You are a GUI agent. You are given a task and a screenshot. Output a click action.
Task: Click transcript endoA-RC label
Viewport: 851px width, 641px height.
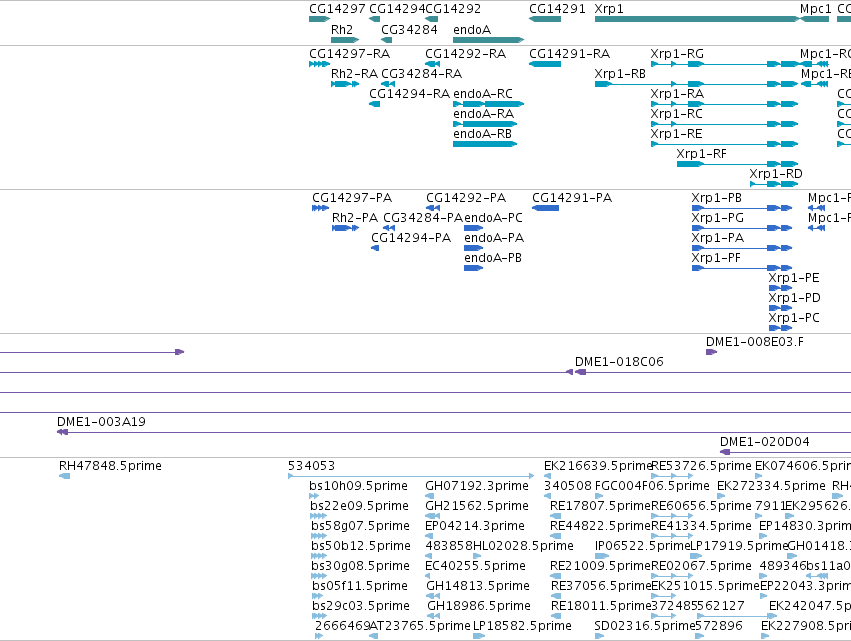coord(483,93)
